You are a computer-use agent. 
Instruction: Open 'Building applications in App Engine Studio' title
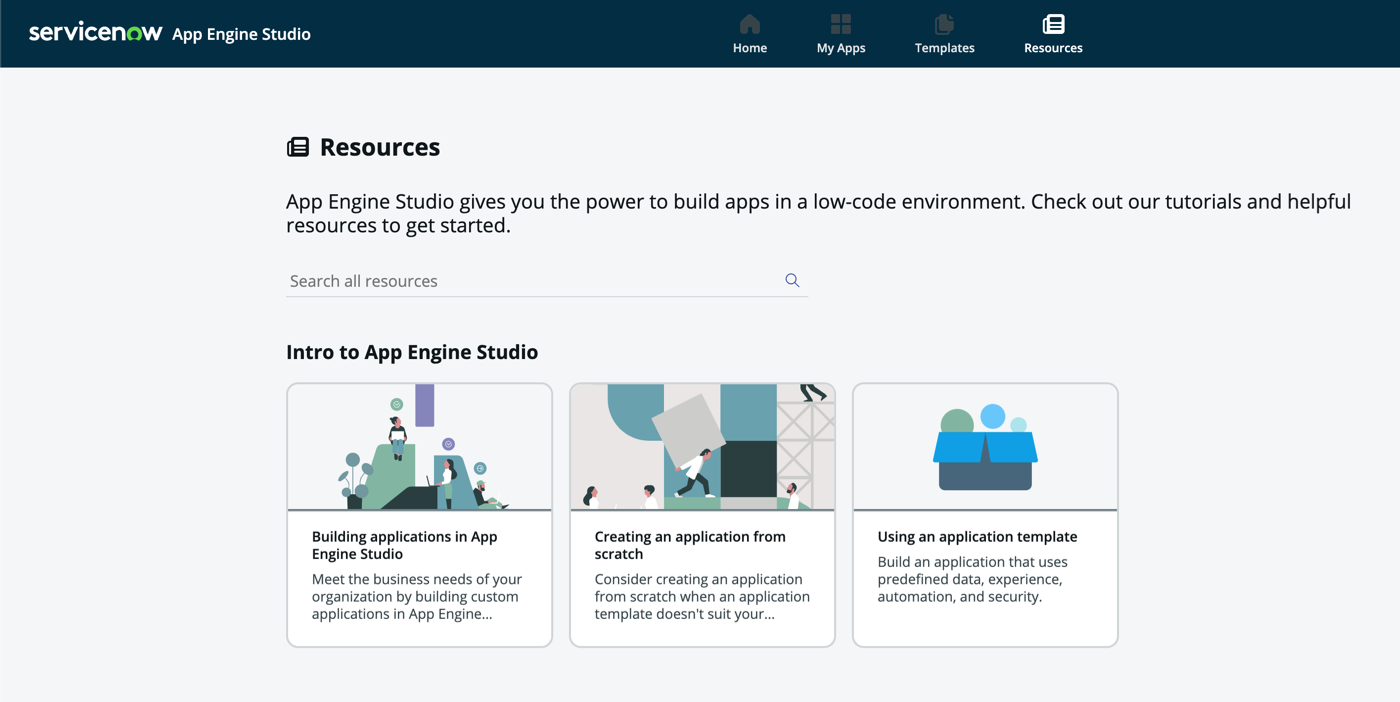[404, 545]
